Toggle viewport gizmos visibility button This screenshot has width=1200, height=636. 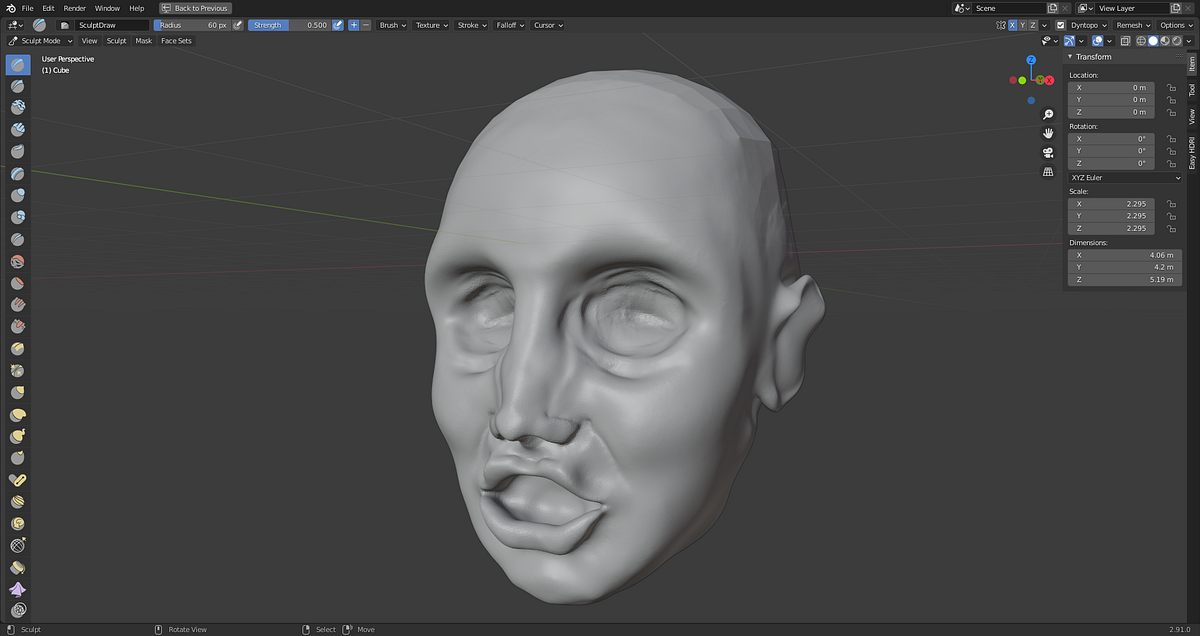(x=1070, y=41)
